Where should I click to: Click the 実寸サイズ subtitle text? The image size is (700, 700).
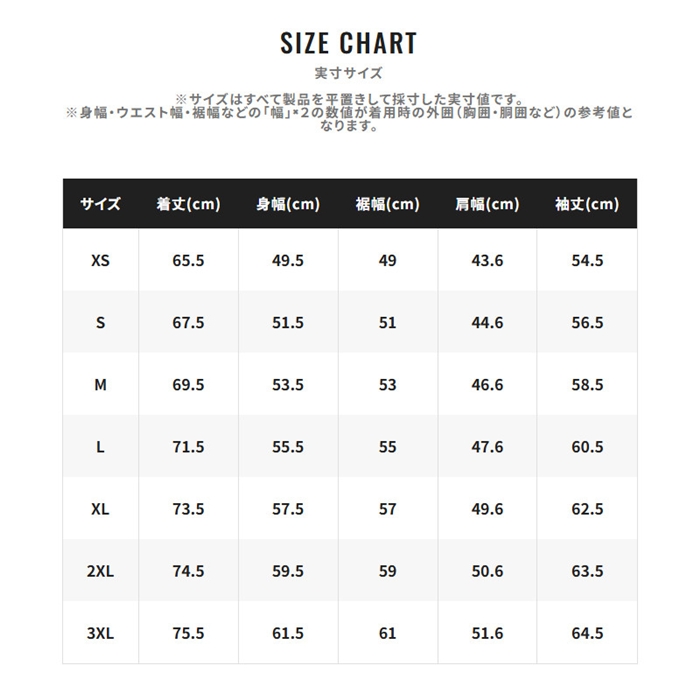[348, 73]
